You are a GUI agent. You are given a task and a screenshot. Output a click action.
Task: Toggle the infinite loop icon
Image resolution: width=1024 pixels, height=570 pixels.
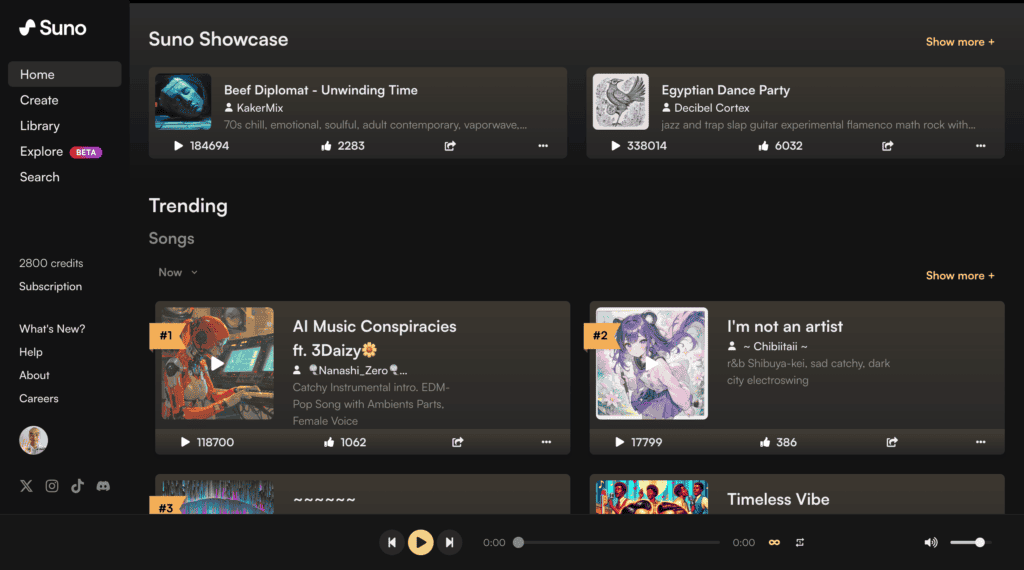point(775,543)
